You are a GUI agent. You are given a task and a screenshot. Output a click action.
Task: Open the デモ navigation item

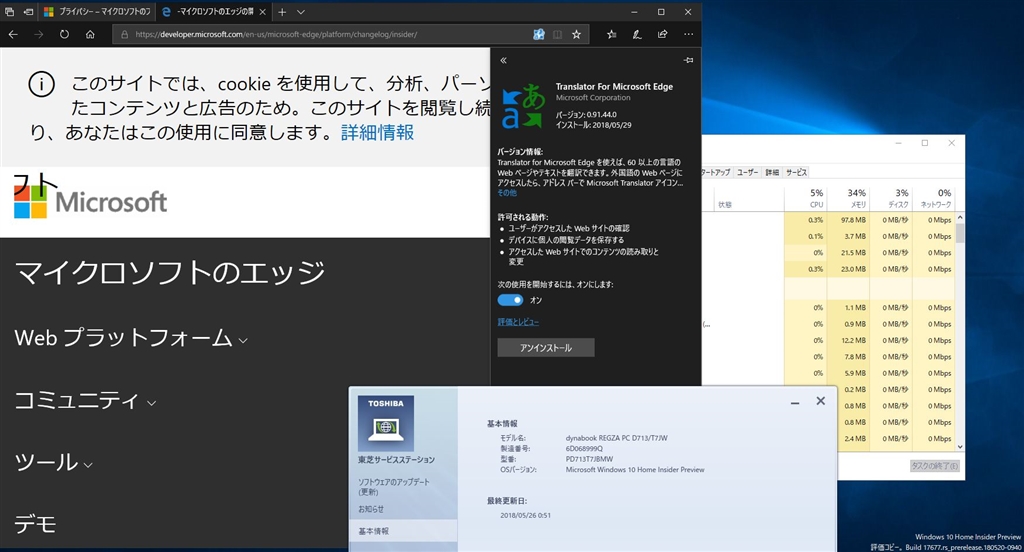coord(35,524)
